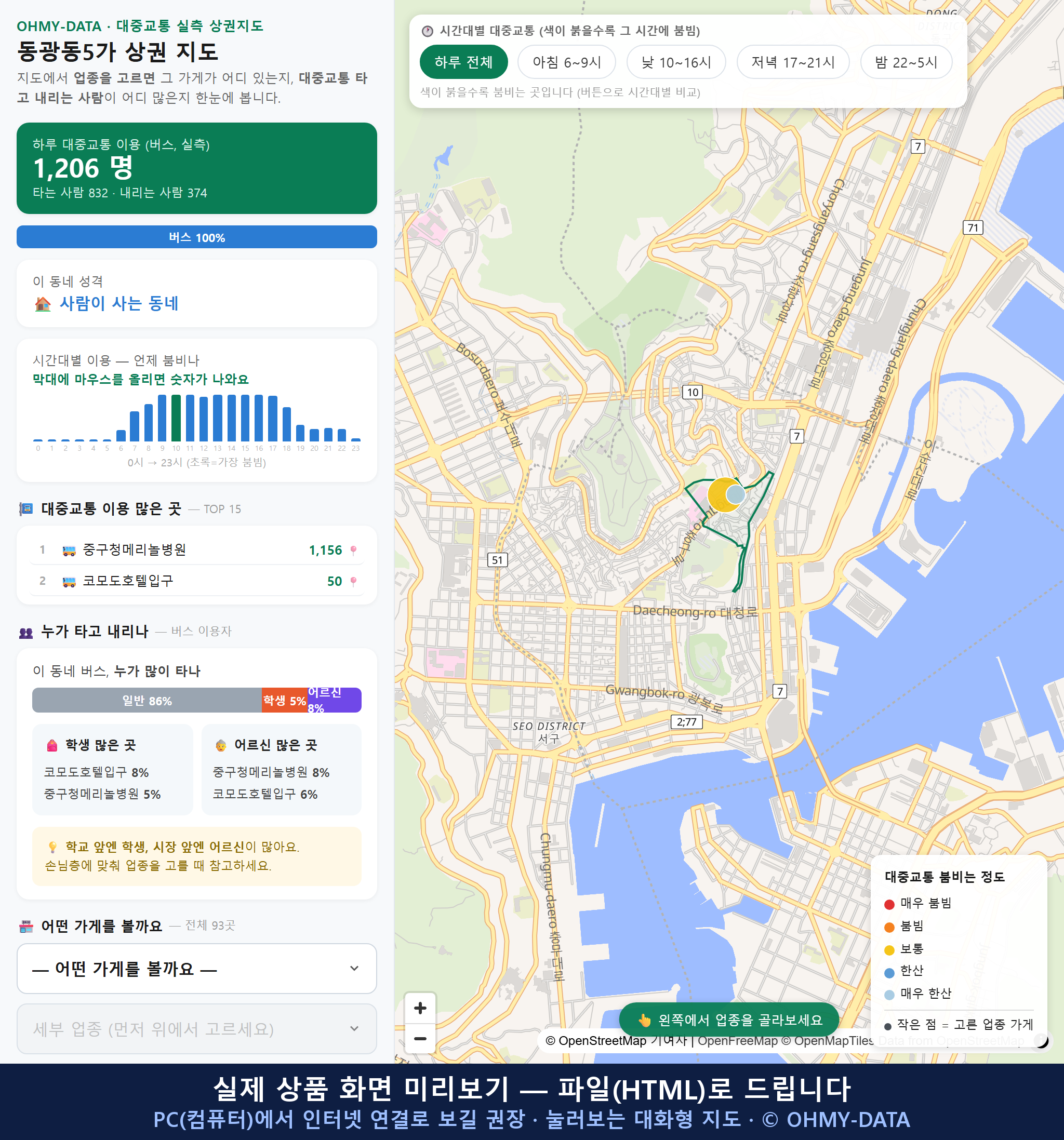Click the 동광동5가 상권 지도 title
The width and height of the screenshot is (1064, 1140).
coord(117,51)
